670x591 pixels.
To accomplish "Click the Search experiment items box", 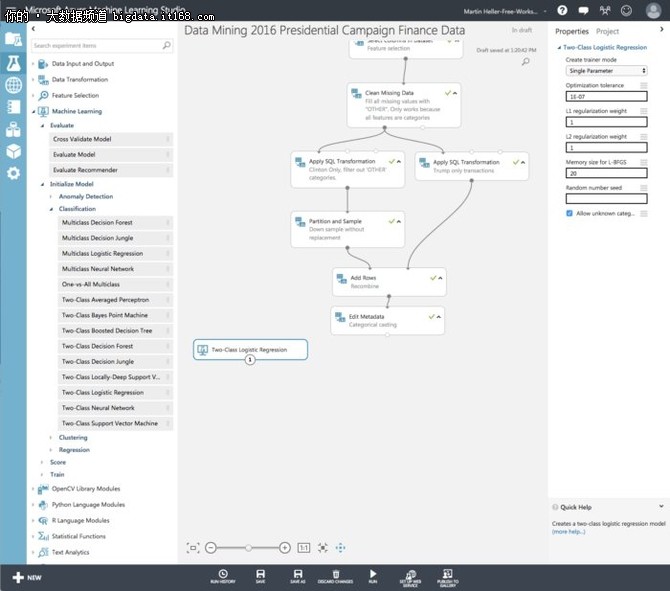I will click(102, 45).
